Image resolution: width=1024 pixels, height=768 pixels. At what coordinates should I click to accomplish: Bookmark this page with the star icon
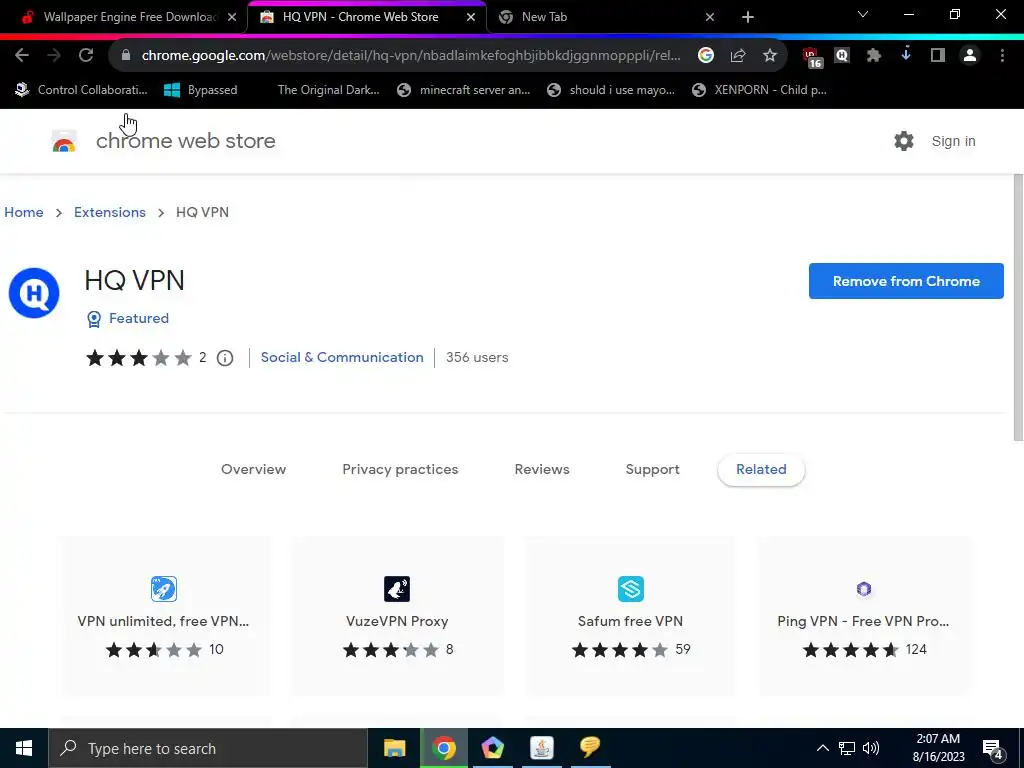(x=770, y=56)
